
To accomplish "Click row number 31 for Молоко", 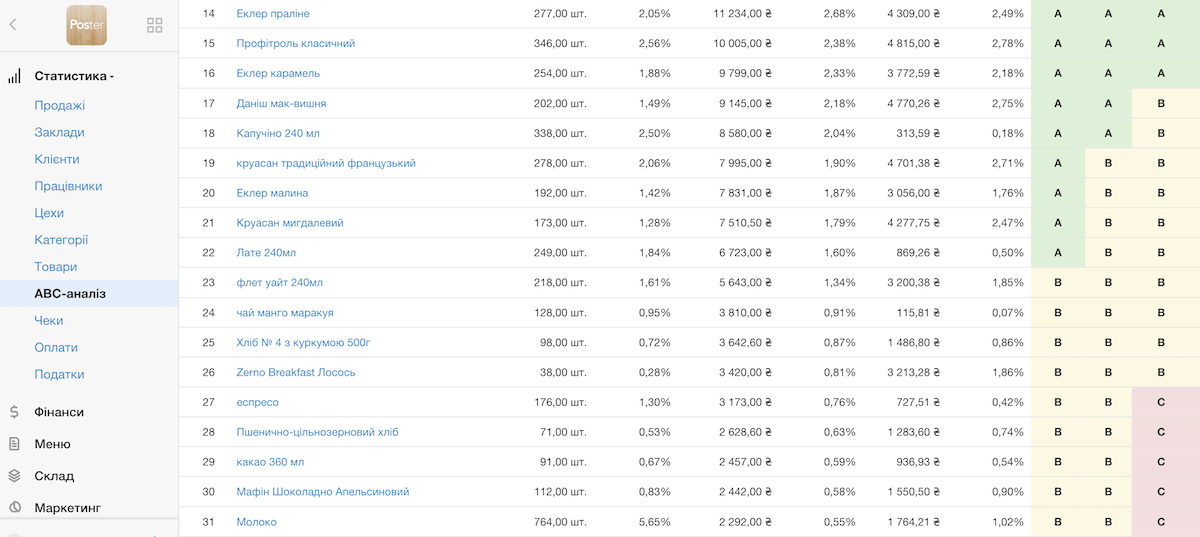I will point(209,522).
